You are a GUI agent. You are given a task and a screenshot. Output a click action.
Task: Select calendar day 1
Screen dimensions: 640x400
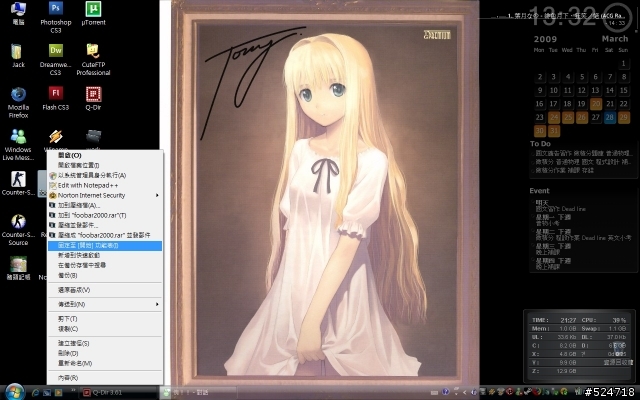[x=623, y=63]
